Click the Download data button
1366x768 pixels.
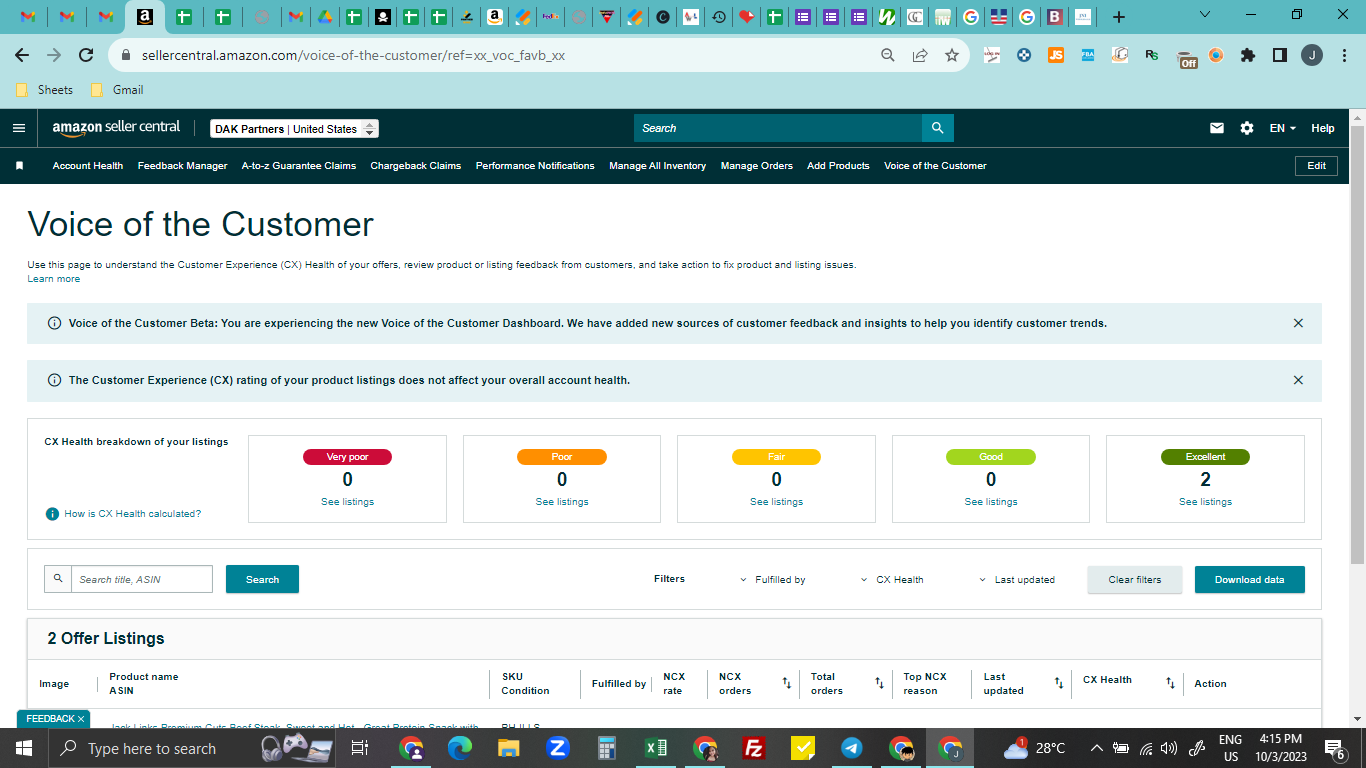pyautogui.click(x=1250, y=580)
